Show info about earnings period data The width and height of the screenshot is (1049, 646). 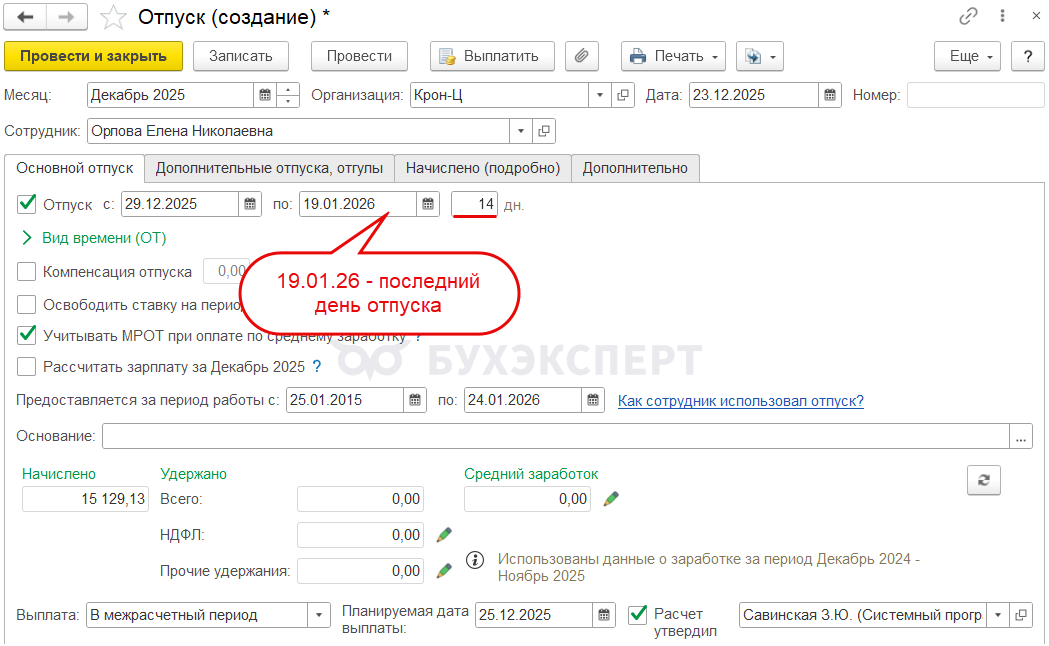coord(475,560)
